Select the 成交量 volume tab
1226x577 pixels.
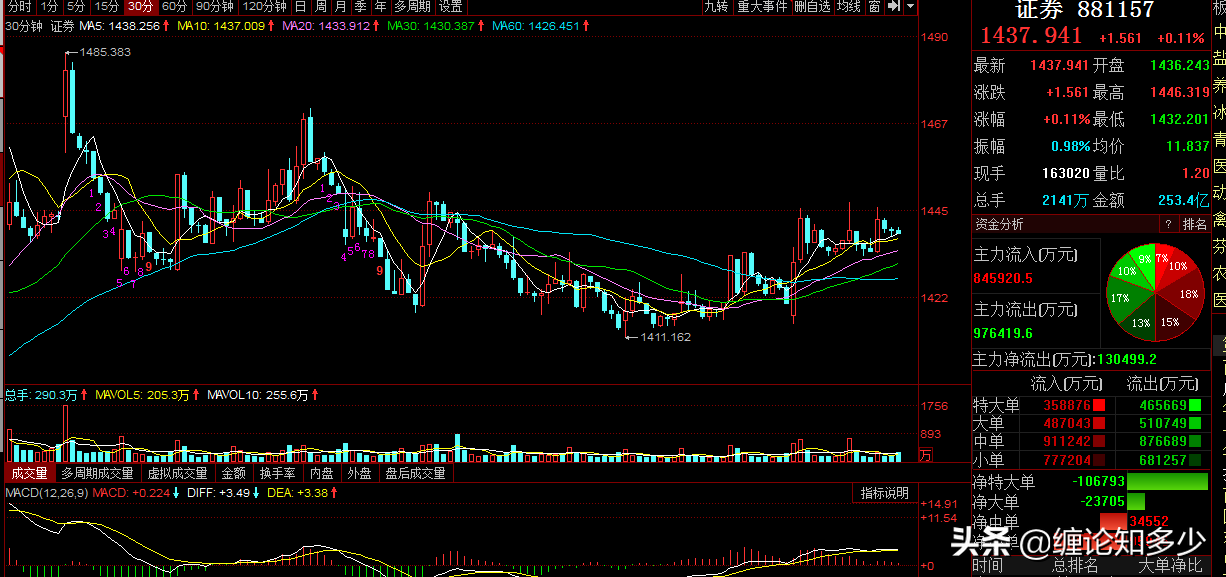pos(28,473)
